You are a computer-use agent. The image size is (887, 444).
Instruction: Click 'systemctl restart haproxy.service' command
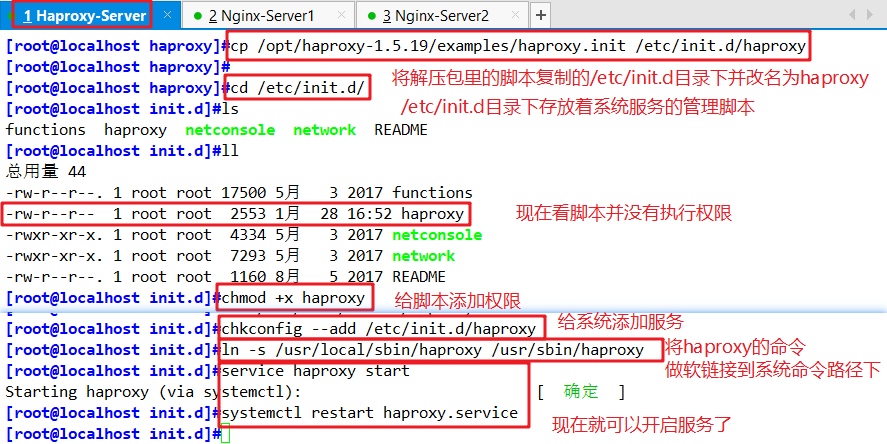(369, 413)
